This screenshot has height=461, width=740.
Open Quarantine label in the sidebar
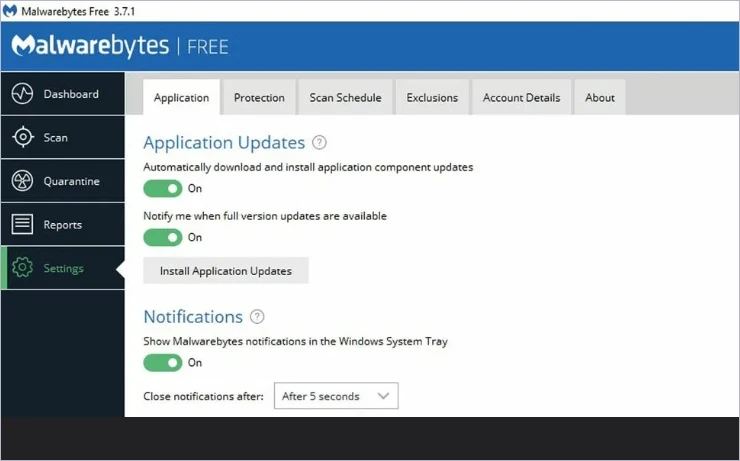click(72, 181)
